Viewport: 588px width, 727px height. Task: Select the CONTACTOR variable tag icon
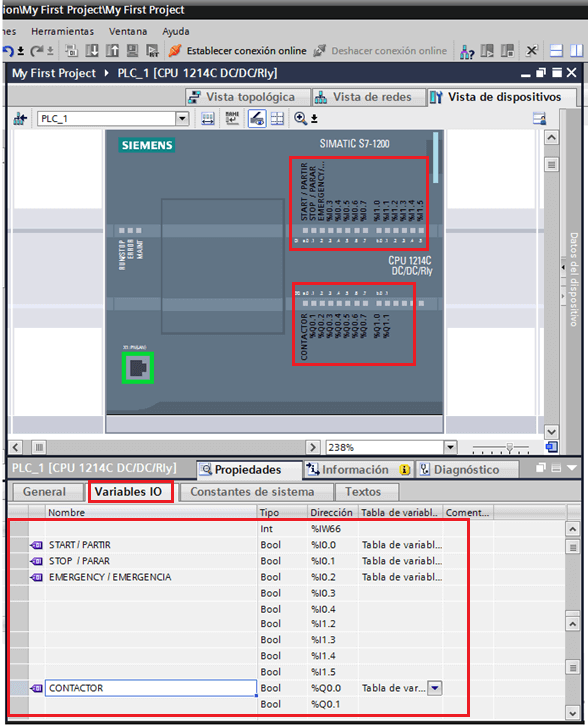(37, 688)
